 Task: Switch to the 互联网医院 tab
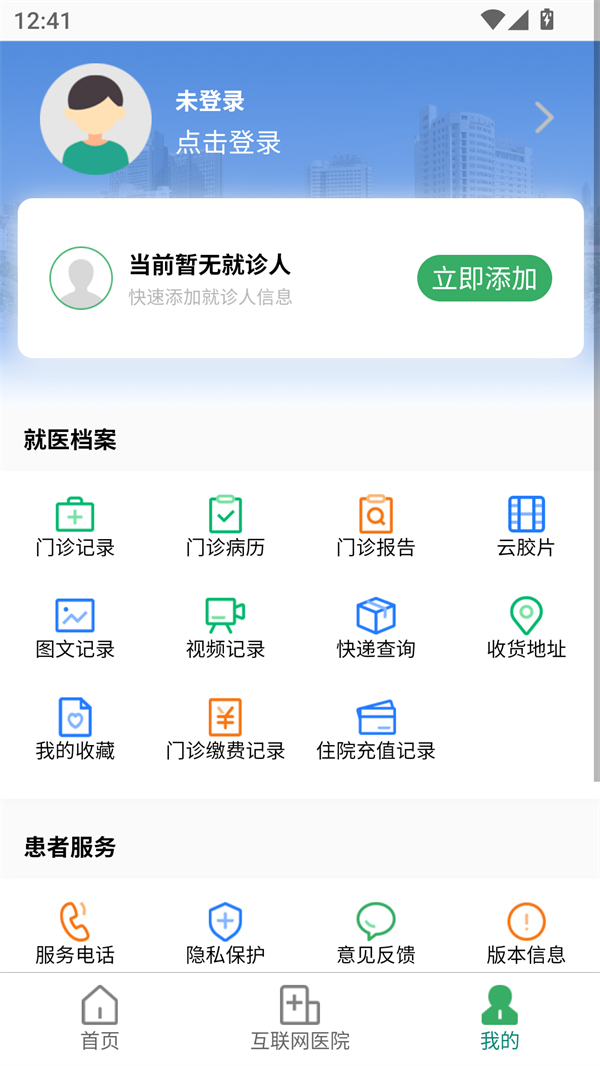[300, 1018]
